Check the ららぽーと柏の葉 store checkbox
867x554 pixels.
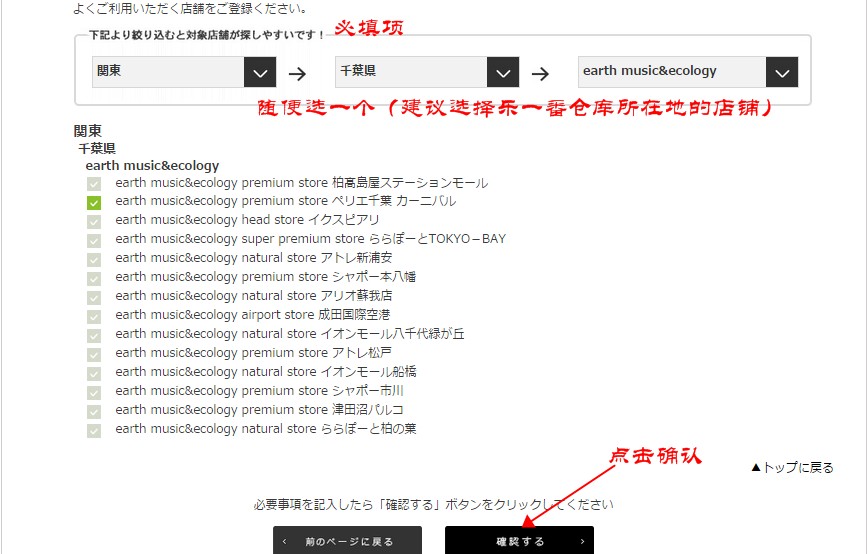(x=94, y=430)
